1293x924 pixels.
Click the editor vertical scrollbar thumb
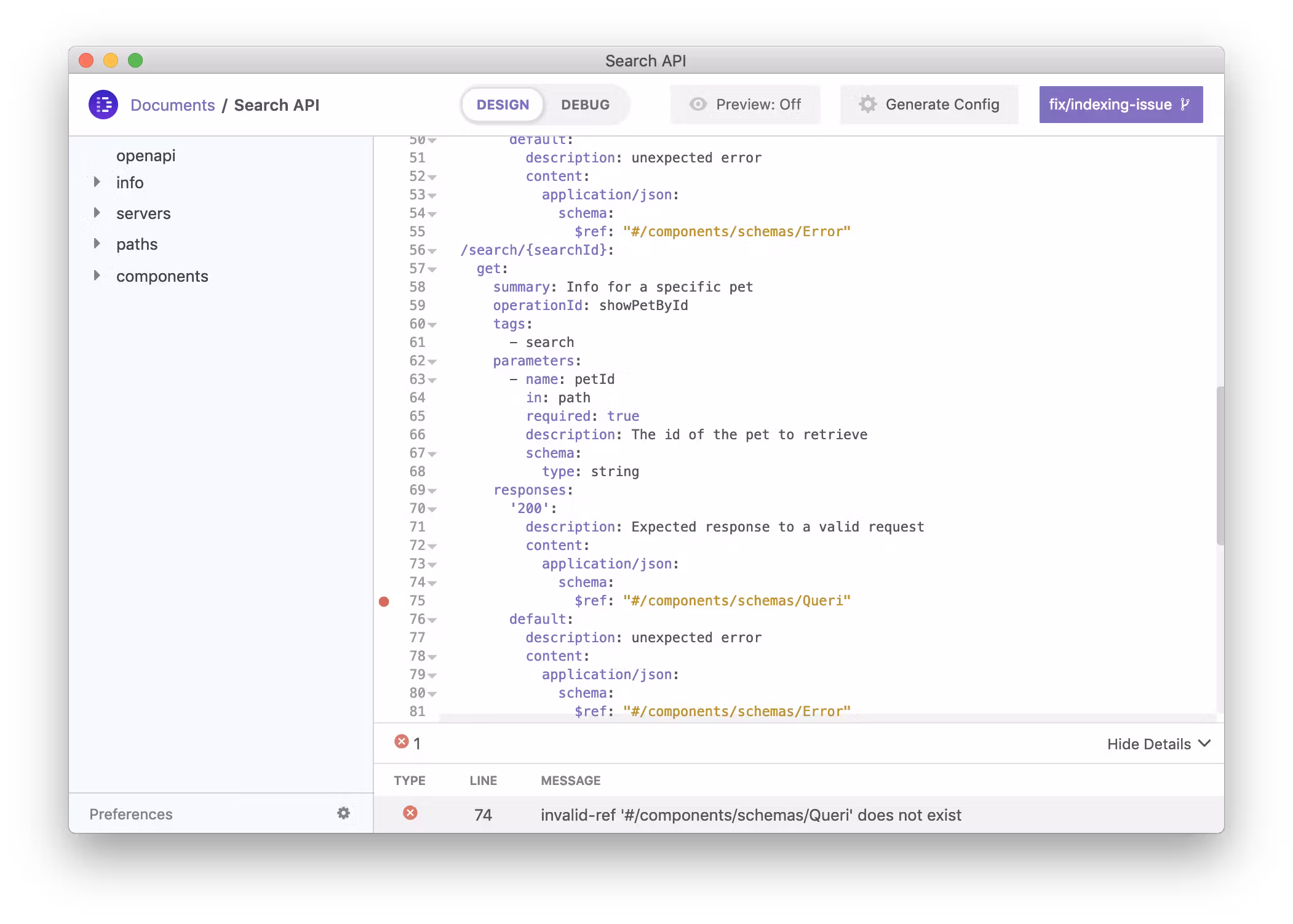coord(1220,465)
